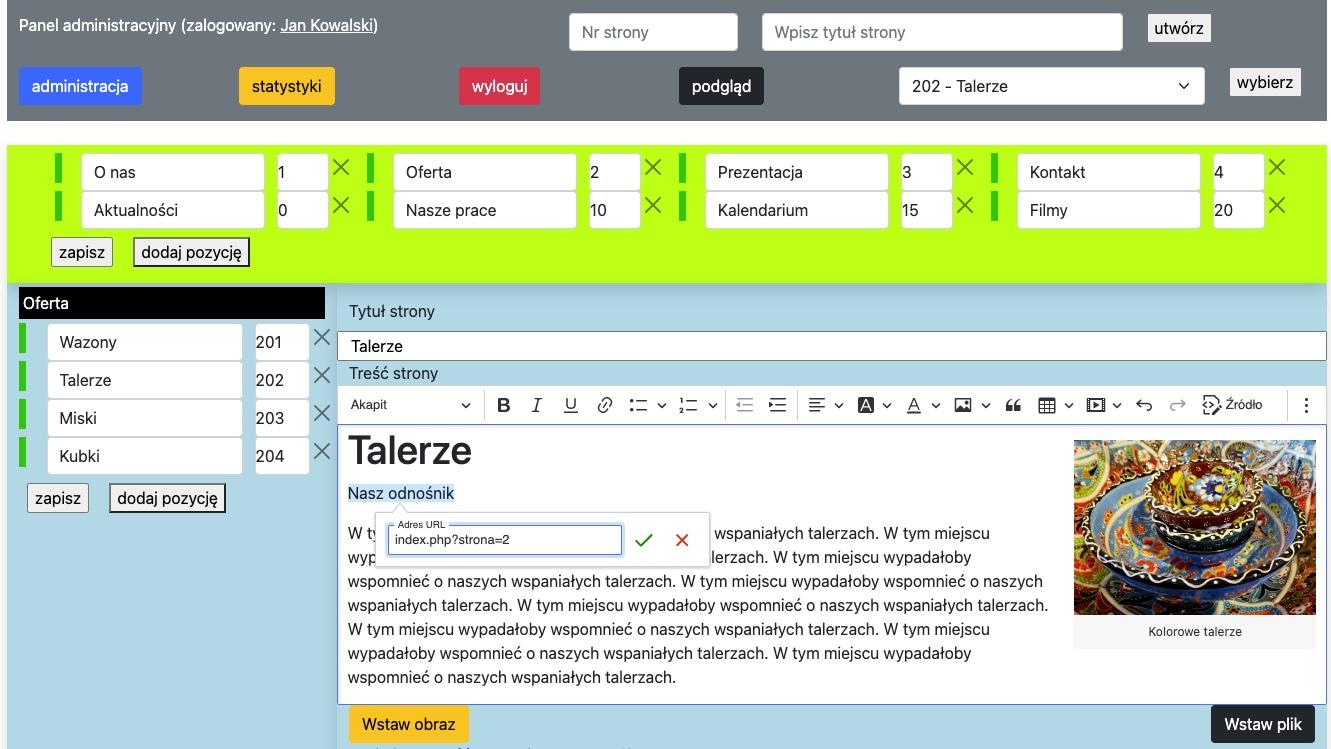Screen dimensions: 1331x749
Task: Click the Wstaw obraz button
Action: [x=408, y=723]
